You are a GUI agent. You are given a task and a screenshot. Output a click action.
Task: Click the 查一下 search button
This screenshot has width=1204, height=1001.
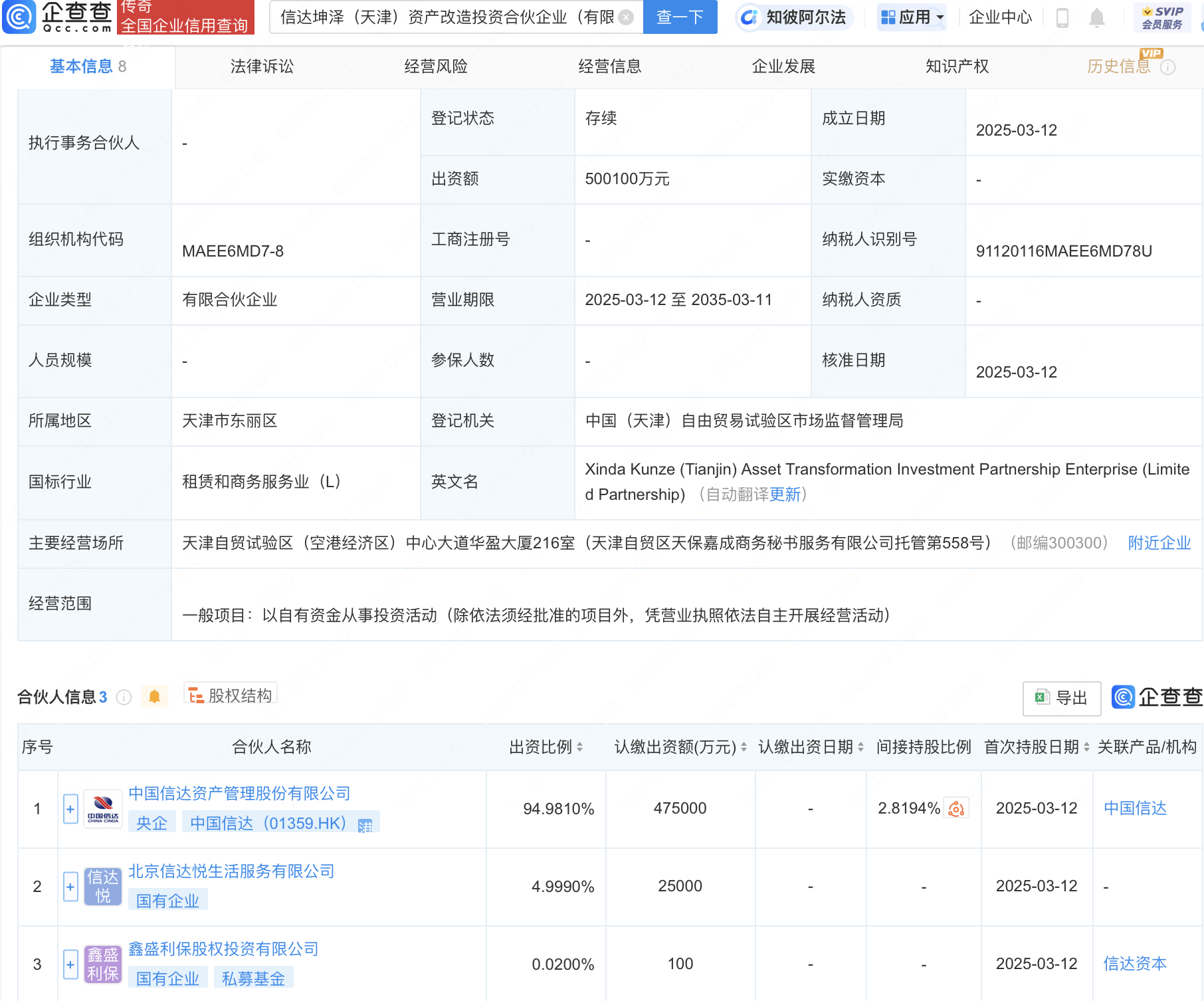coord(680,17)
